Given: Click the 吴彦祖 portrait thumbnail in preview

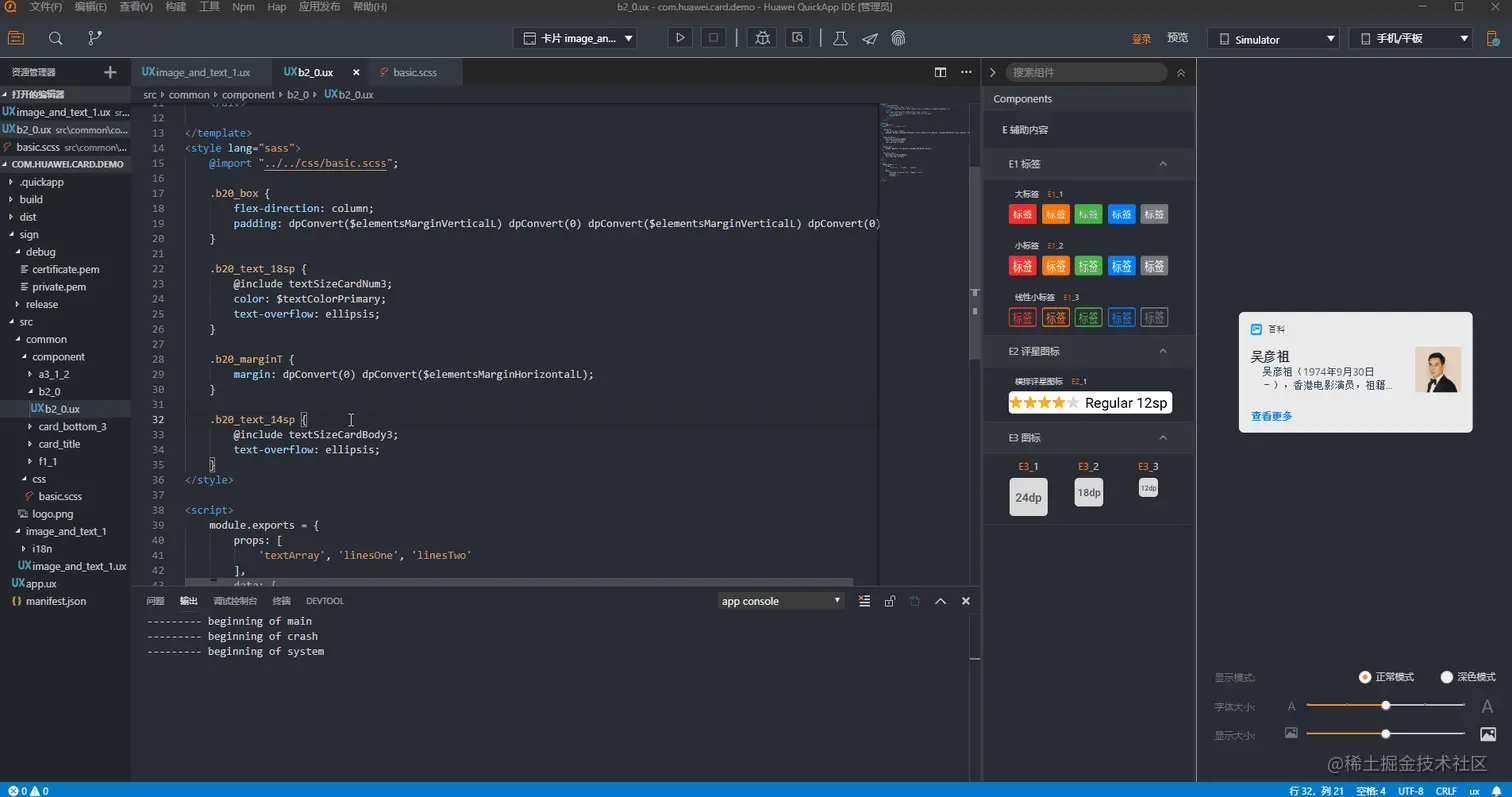Looking at the screenshot, I should (x=1438, y=369).
